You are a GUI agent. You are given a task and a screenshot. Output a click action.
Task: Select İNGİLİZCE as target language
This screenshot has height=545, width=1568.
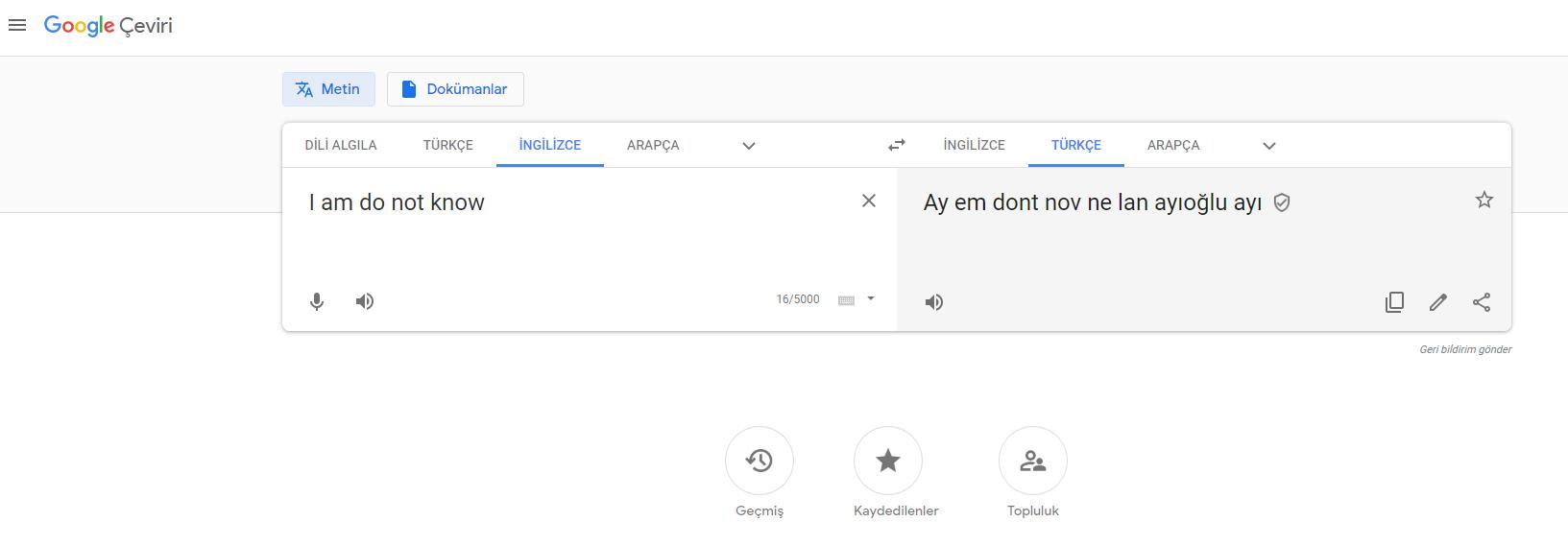coord(975,146)
